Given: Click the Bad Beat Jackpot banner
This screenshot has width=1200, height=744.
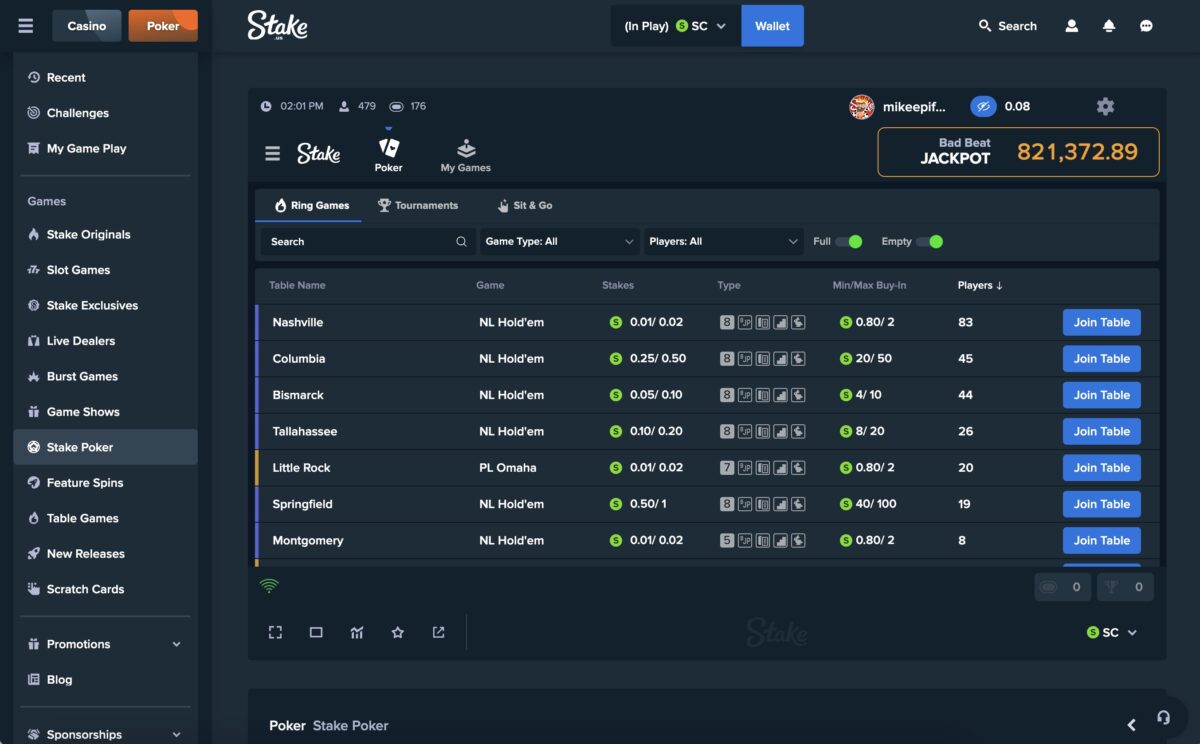Looking at the screenshot, I should click(1018, 152).
